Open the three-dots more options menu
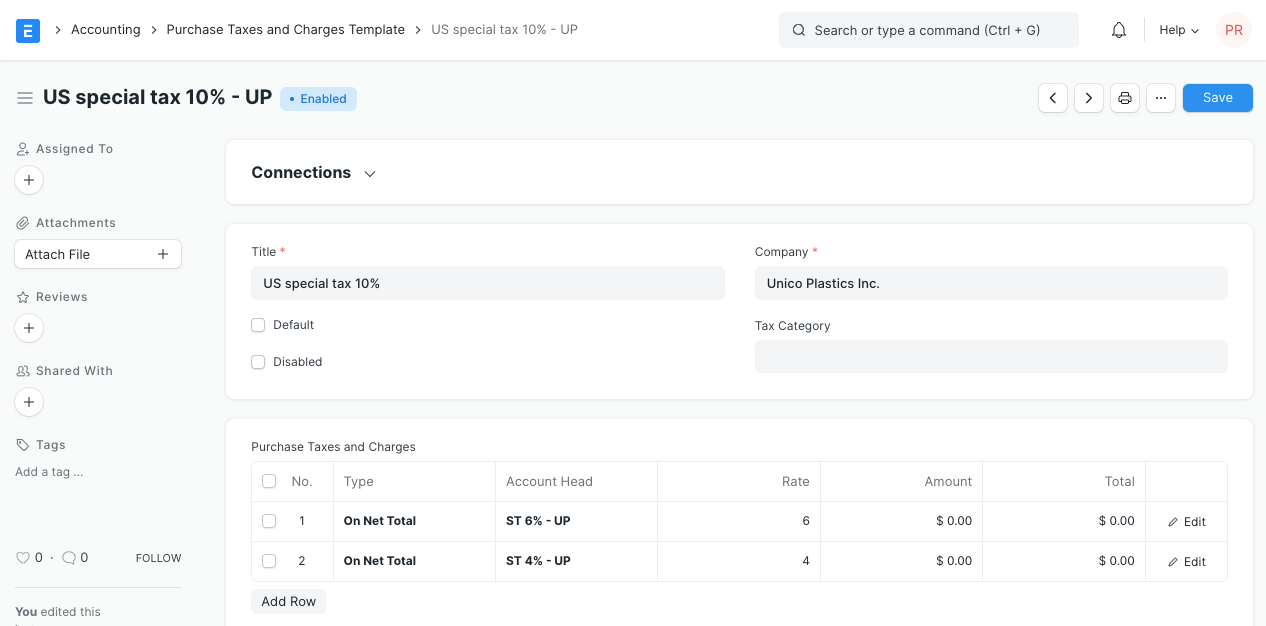The height and width of the screenshot is (626, 1266). click(x=1161, y=98)
